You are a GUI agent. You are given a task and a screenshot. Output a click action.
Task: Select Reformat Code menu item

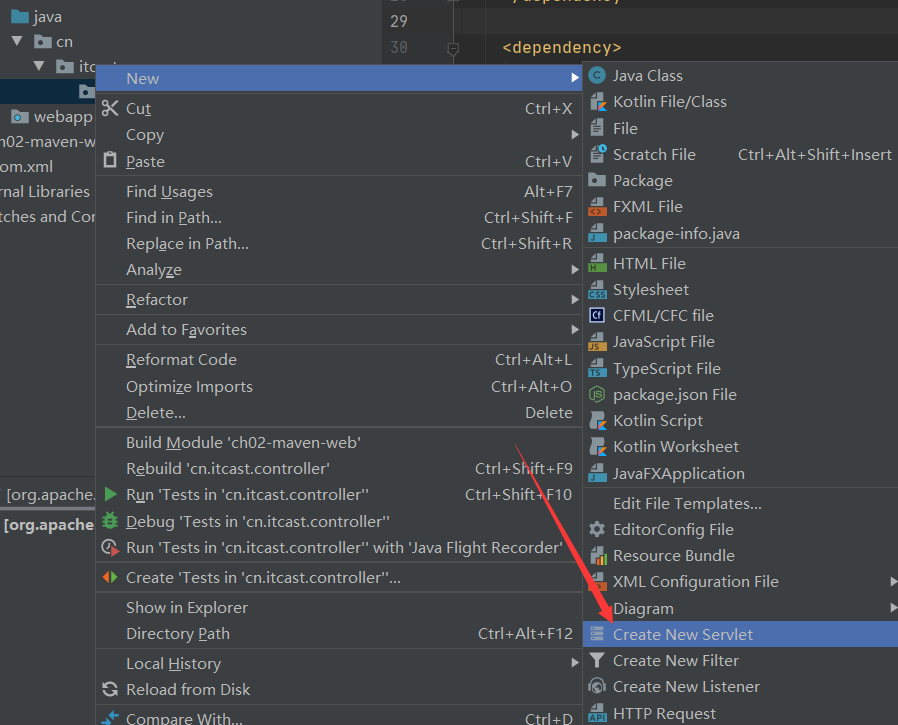coord(339,360)
